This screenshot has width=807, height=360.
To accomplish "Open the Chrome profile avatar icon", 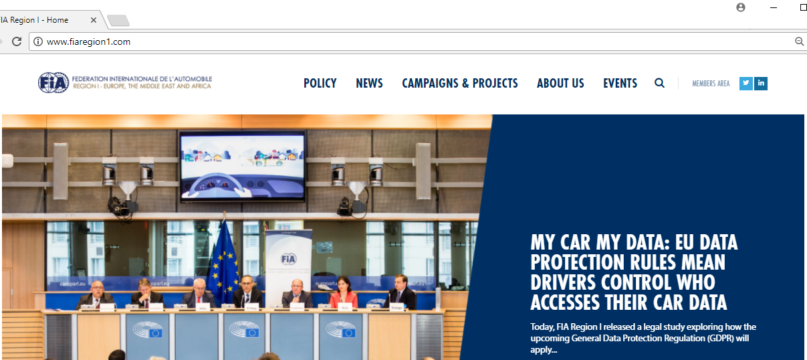I will tap(741, 7).
